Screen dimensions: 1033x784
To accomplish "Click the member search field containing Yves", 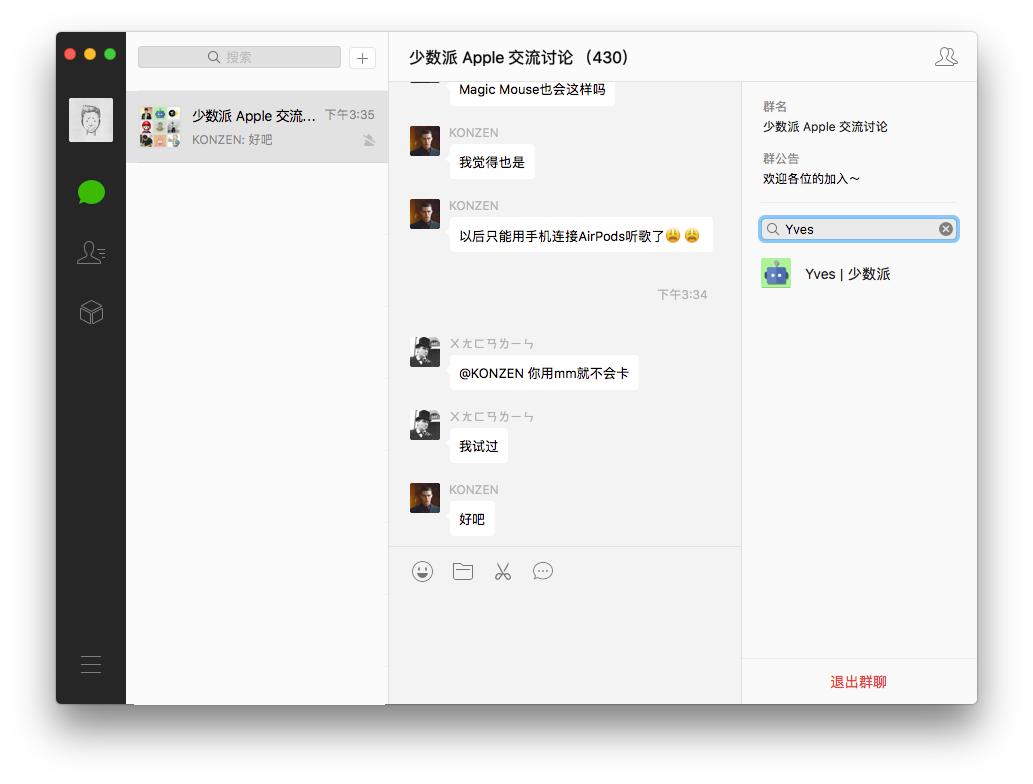I will pyautogui.click(x=858, y=229).
